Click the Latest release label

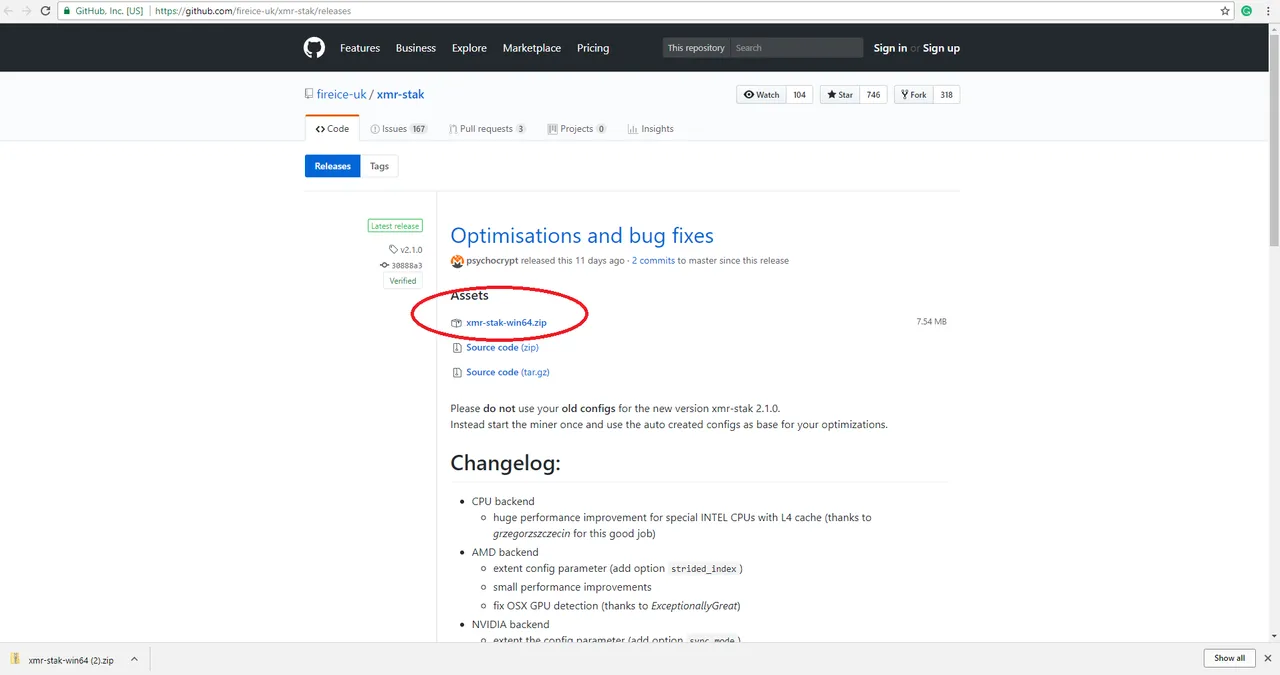(395, 226)
